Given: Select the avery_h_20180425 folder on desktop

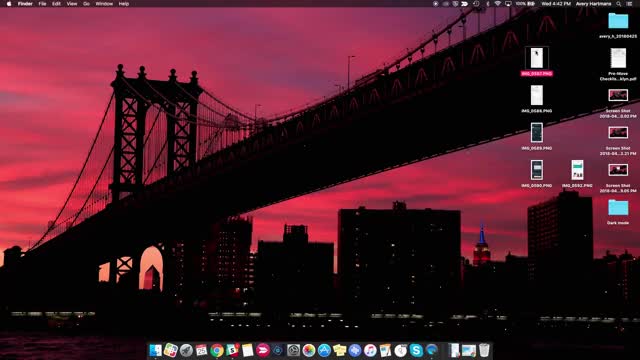Looking at the screenshot, I should click(618, 25).
